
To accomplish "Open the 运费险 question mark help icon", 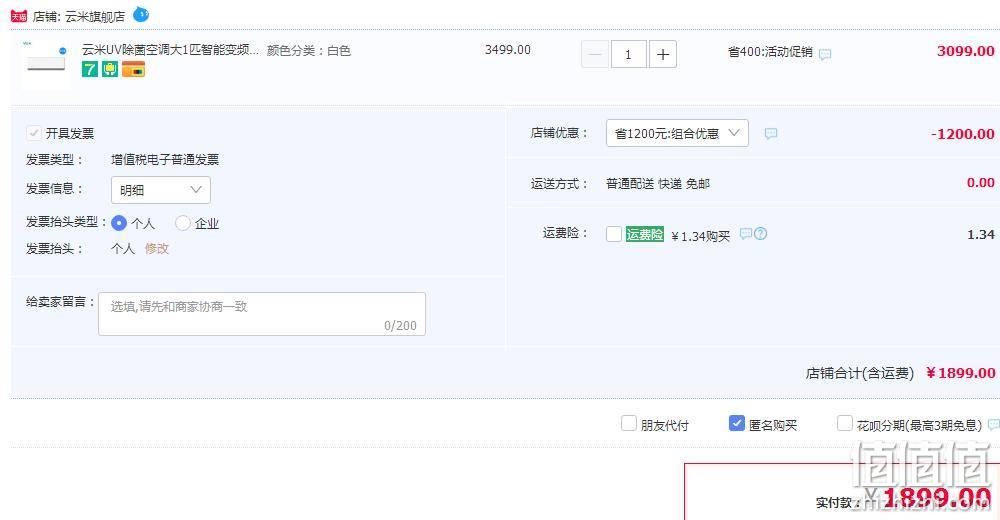I will [760, 234].
